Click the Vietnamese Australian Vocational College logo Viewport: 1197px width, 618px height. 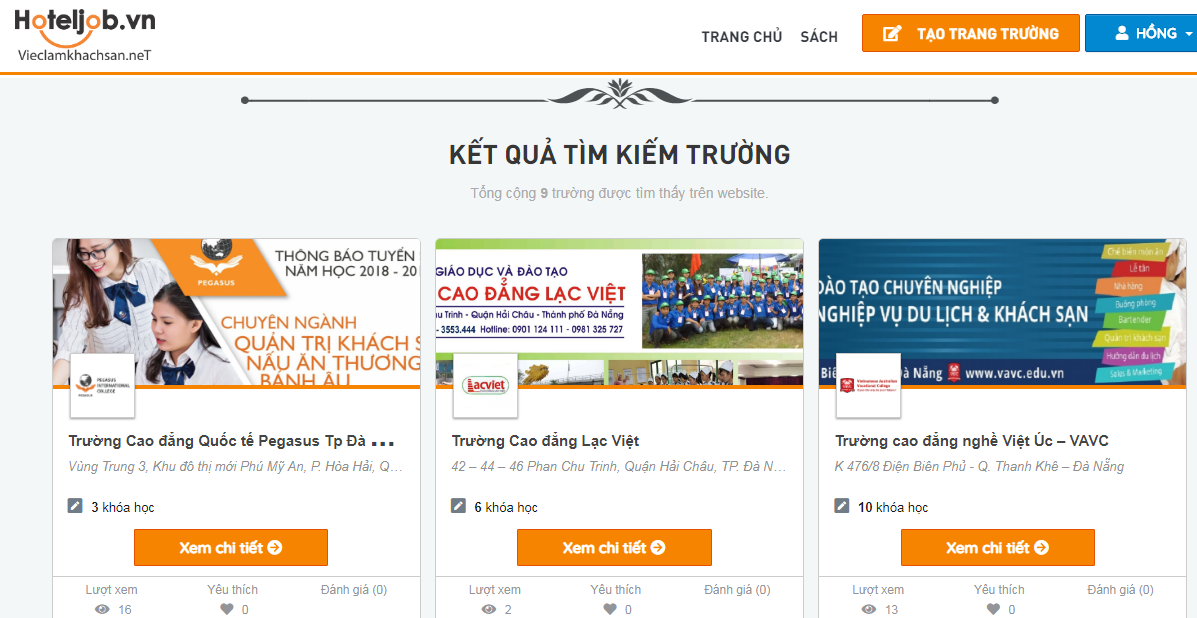(868, 385)
